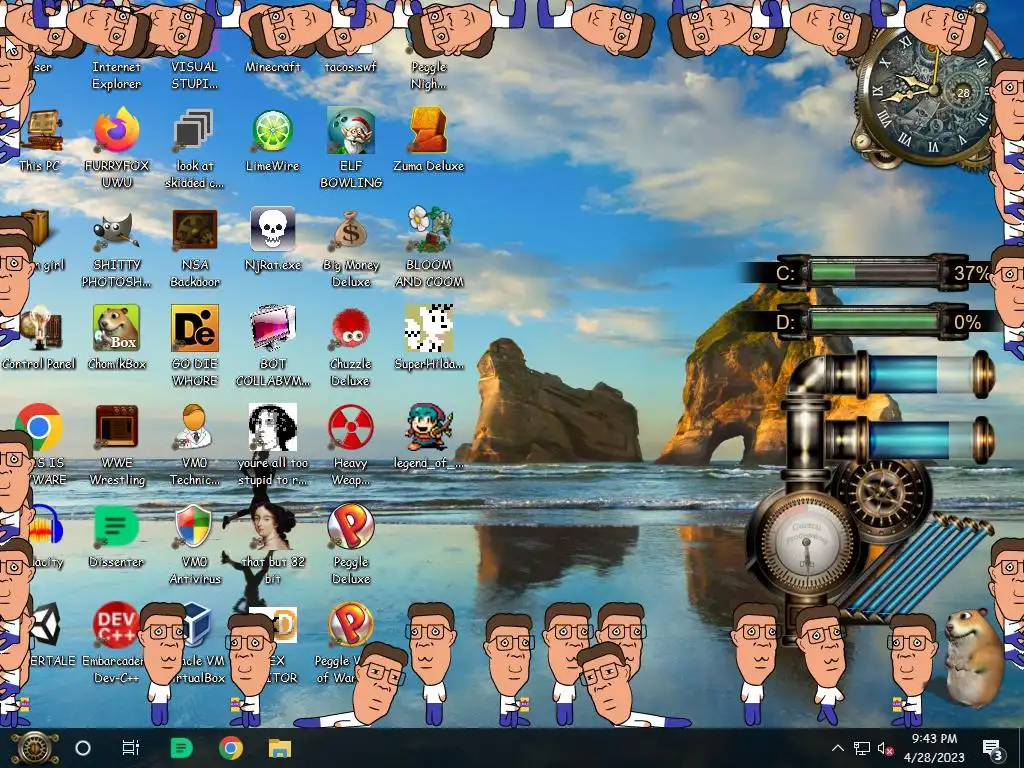Click the hamster in bottom right
The width and height of the screenshot is (1024, 768).
(x=973, y=656)
